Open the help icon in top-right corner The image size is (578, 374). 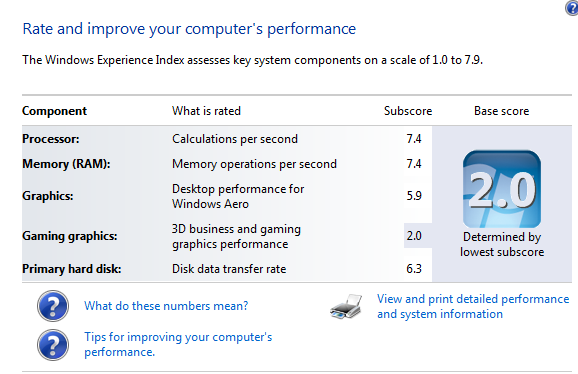pos(572,8)
